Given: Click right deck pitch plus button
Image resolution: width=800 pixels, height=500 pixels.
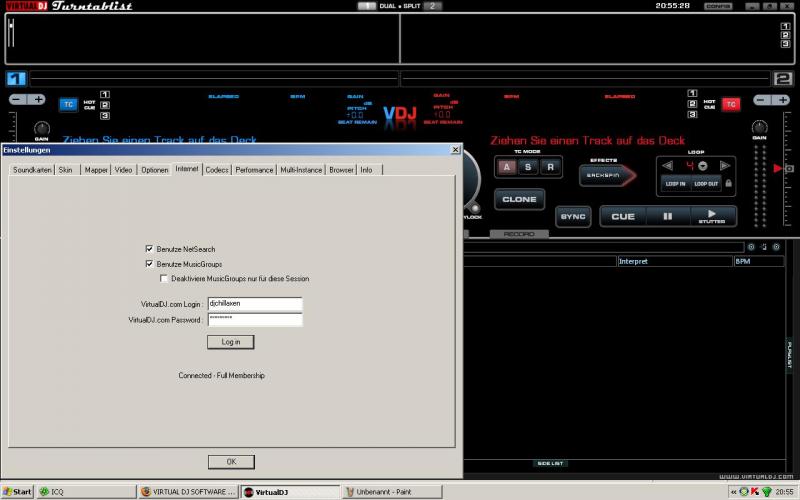Looking at the screenshot, I should pyautogui.click(x=781, y=100).
